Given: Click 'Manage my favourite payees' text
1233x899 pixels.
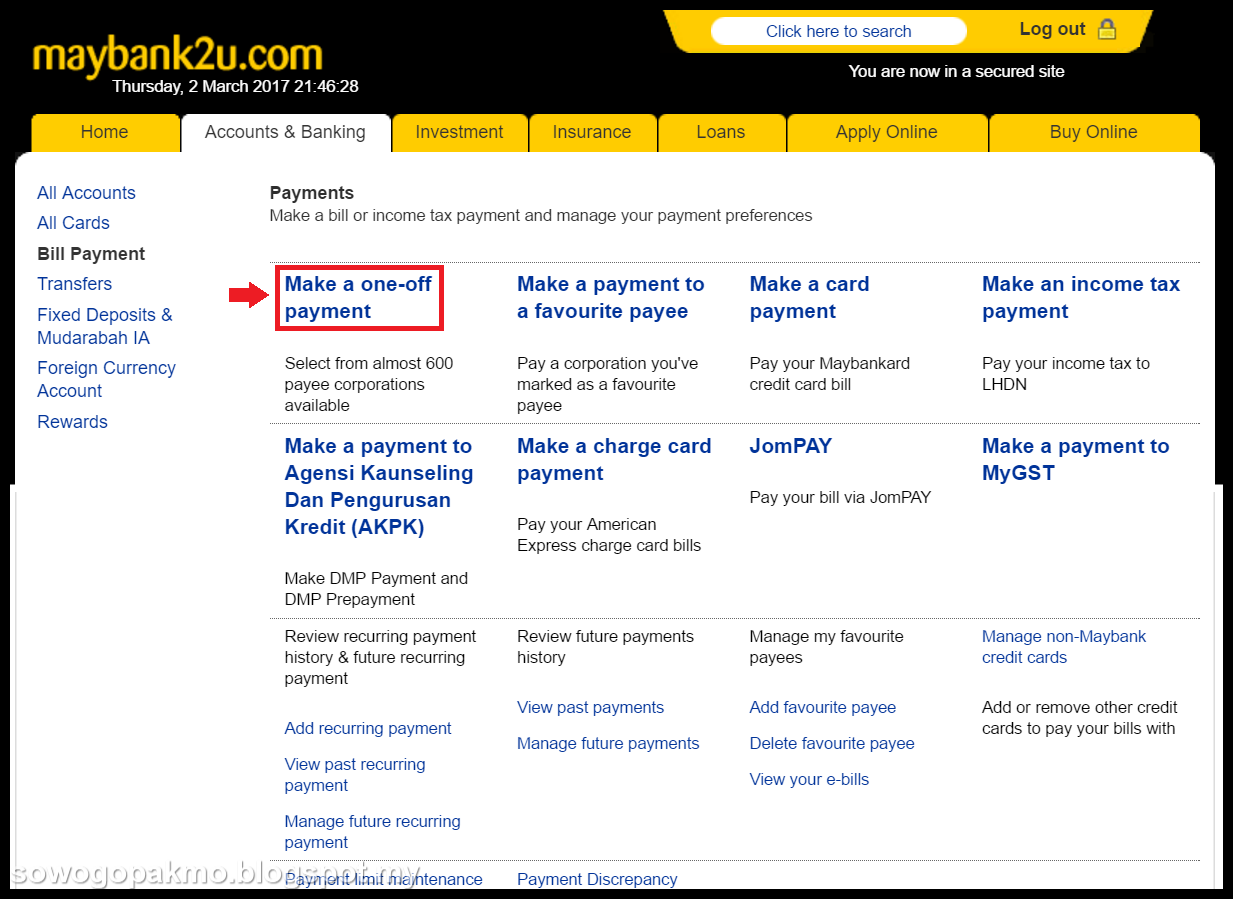Looking at the screenshot, I should pos(826,647).
